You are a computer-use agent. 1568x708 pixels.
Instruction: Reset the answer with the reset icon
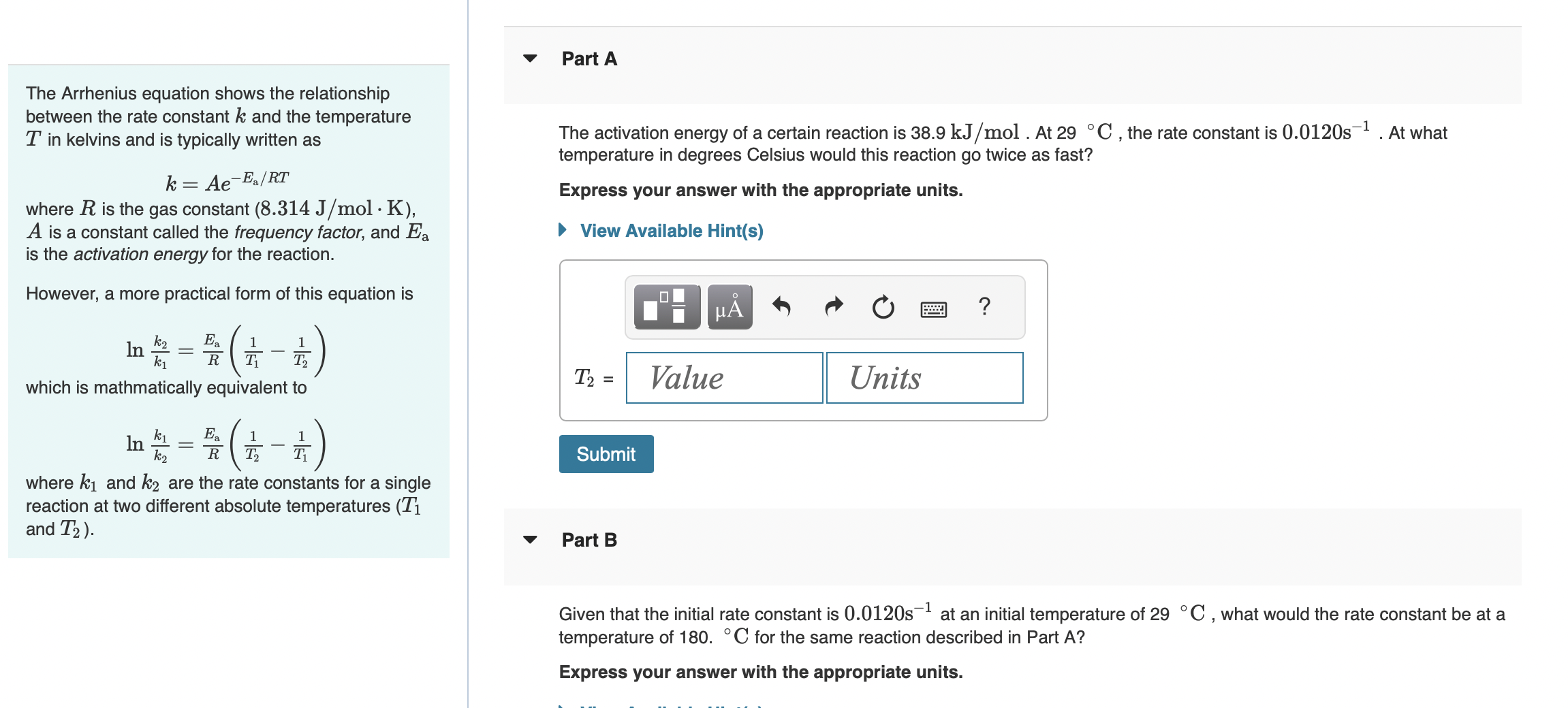(882, 306)
